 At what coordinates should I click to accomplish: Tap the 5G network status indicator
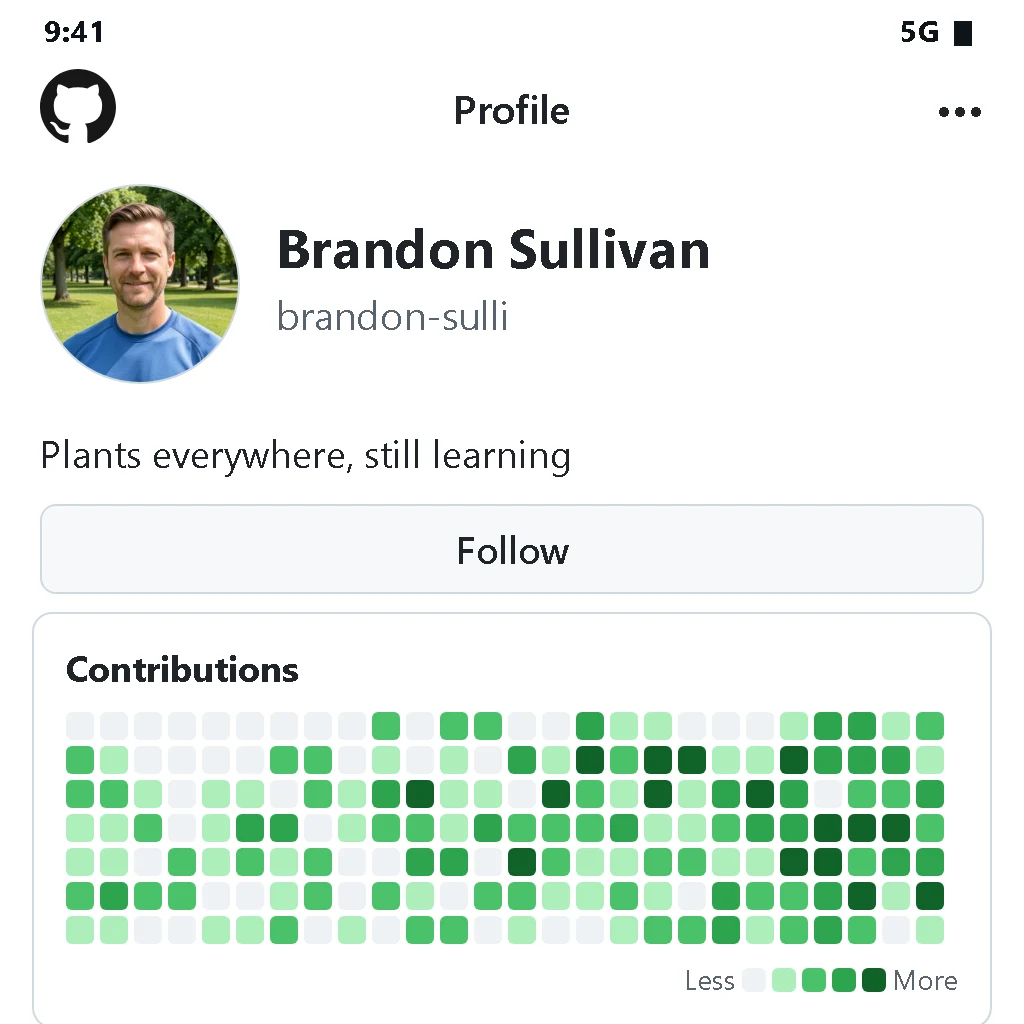(919, 32)
